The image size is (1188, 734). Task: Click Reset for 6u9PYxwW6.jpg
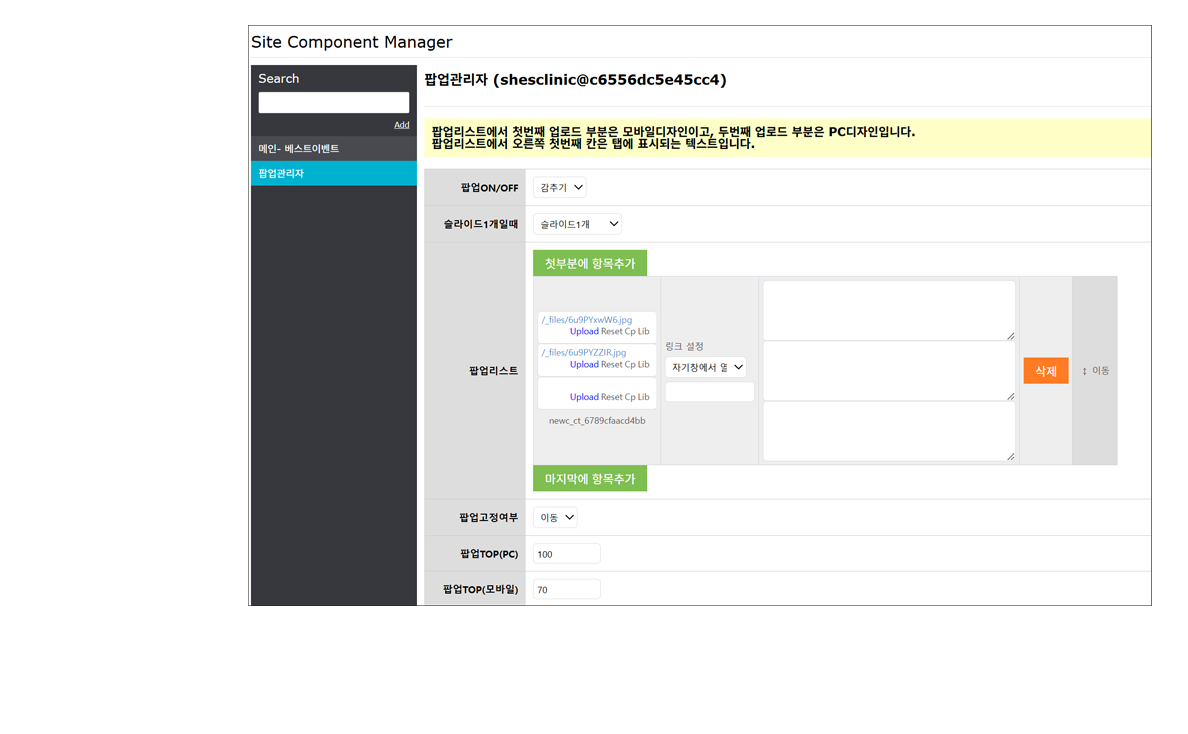click(611, 331)
